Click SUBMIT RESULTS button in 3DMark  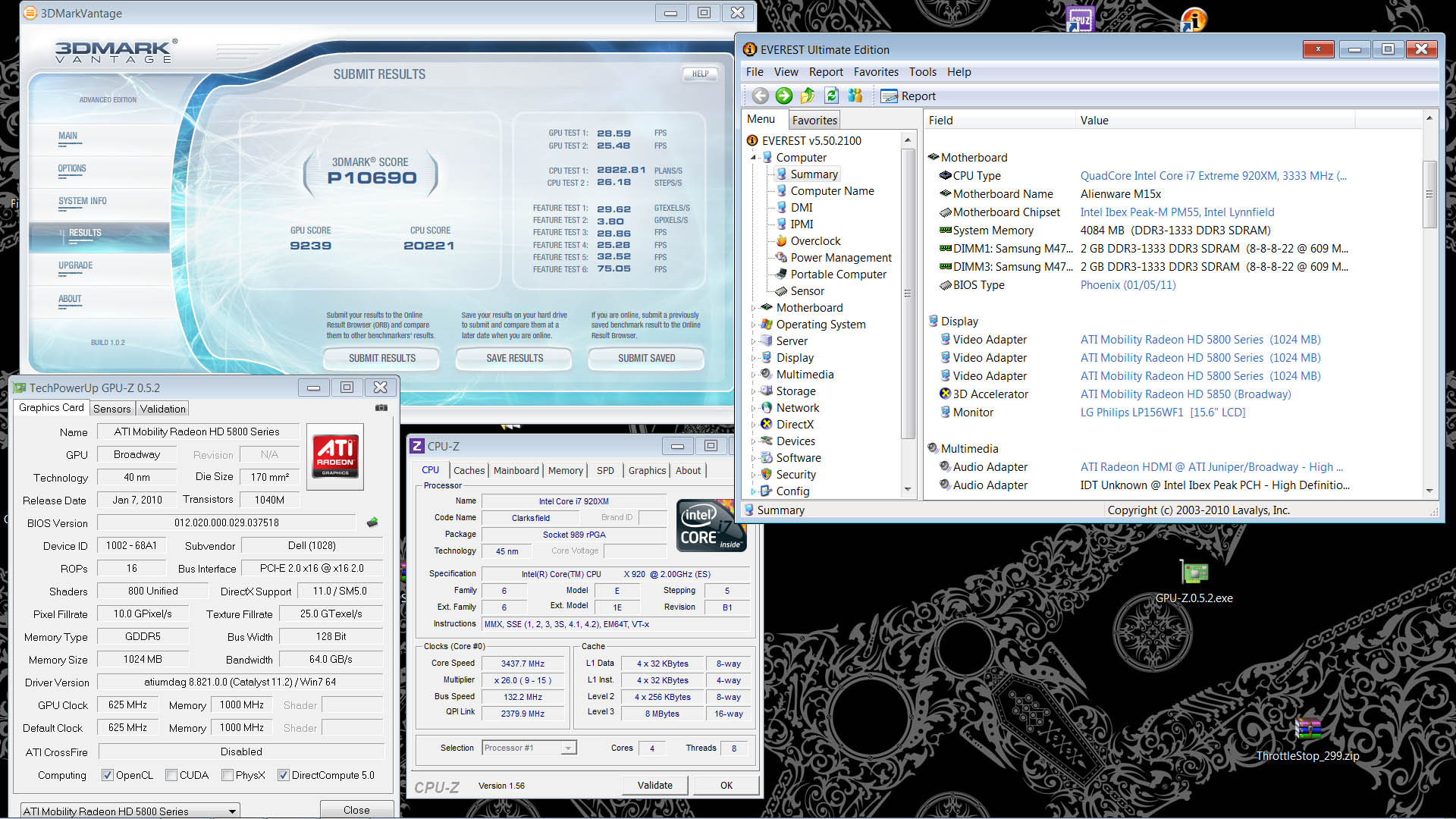[x=381, y=358]
